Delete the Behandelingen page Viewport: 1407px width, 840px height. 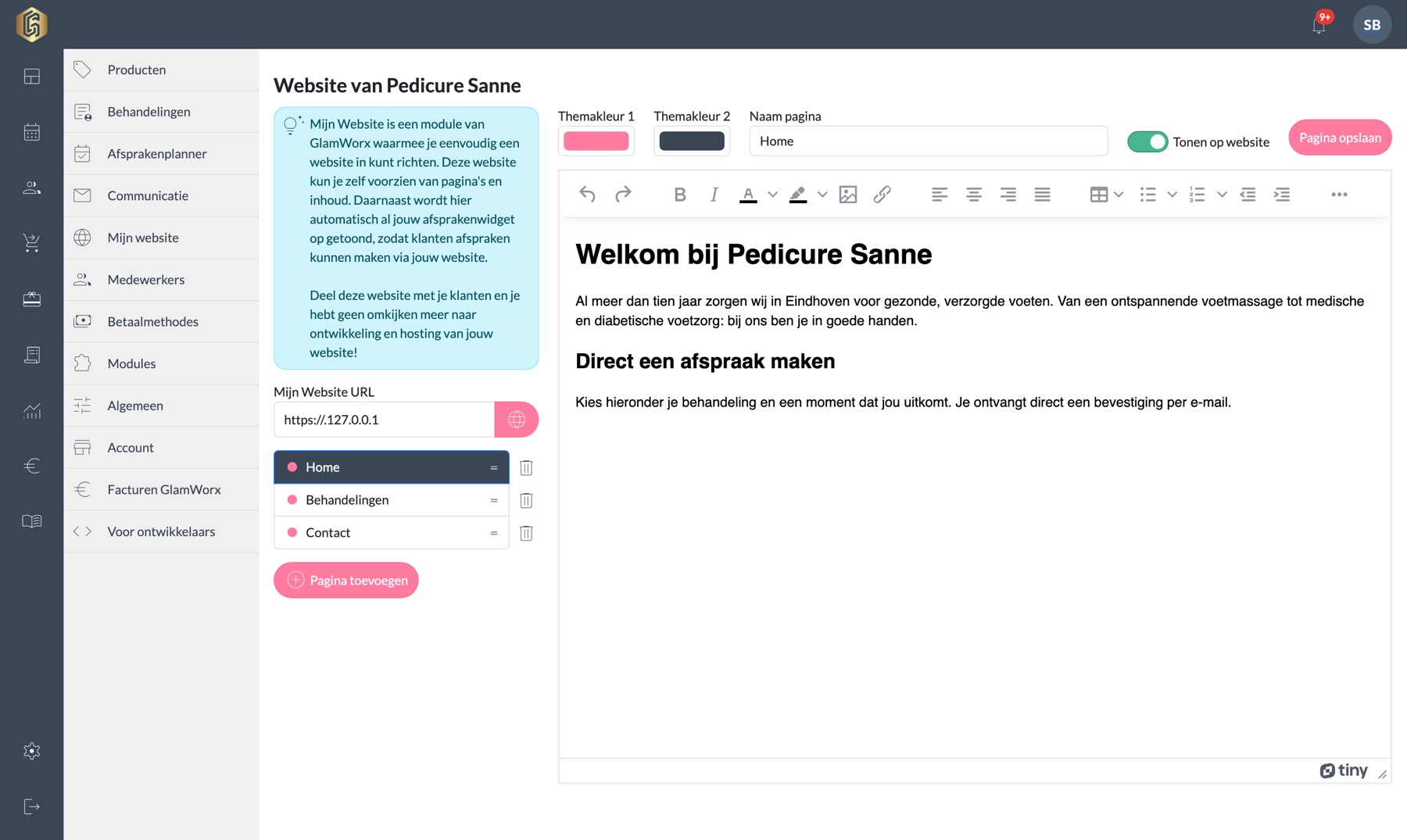point(526,500)
